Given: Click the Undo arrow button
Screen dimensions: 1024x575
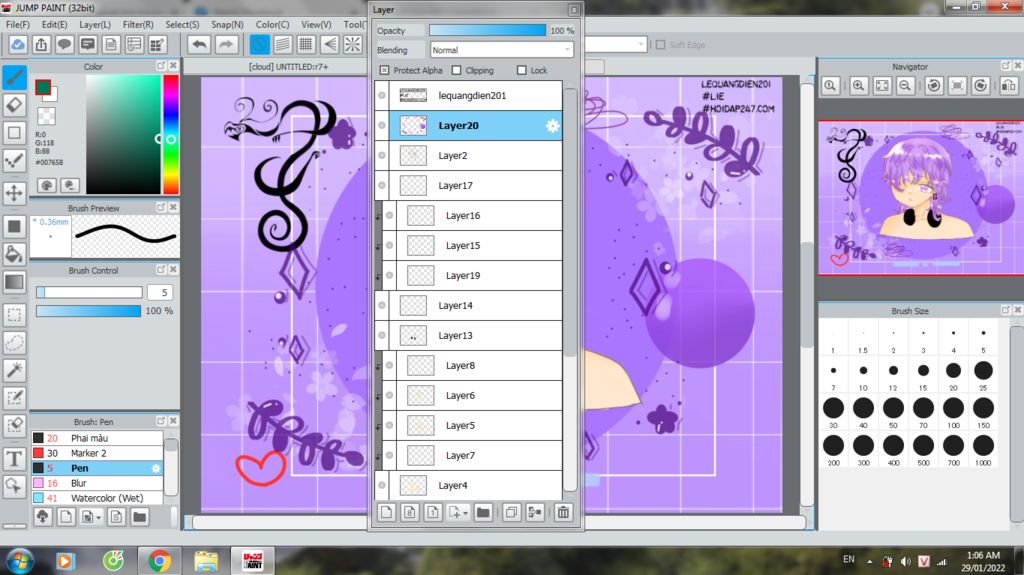Looking at the screenshot, I should pos(200,44).
